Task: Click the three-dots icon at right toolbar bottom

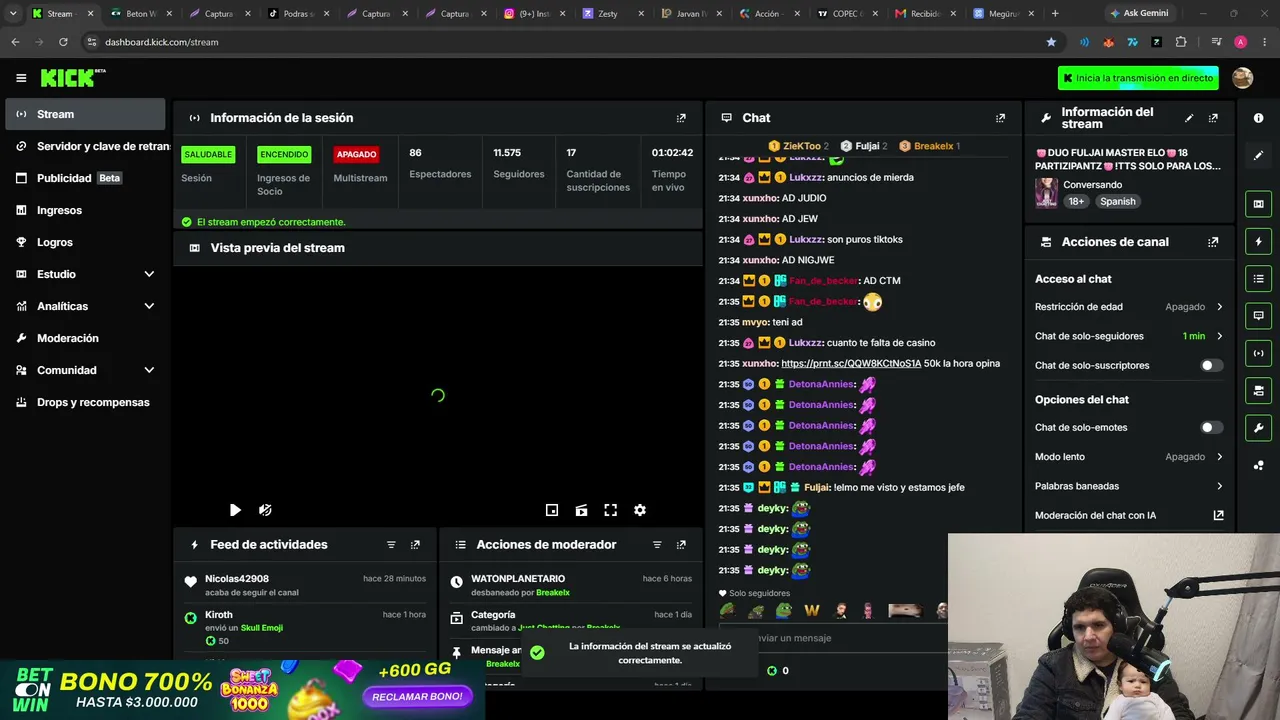Action: click(1258, 465)
